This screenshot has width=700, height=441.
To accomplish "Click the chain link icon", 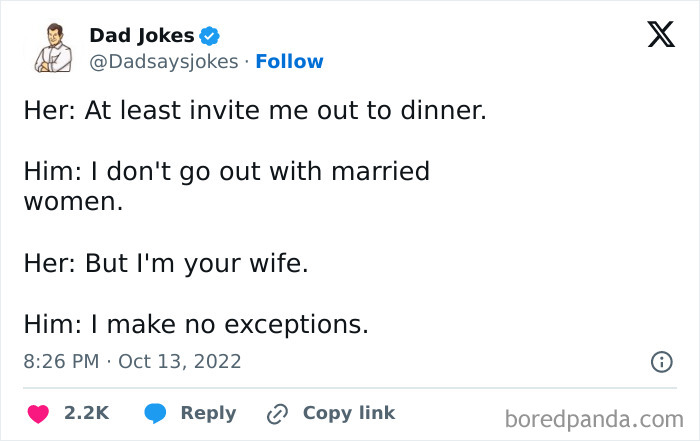I will click(277, 413).
